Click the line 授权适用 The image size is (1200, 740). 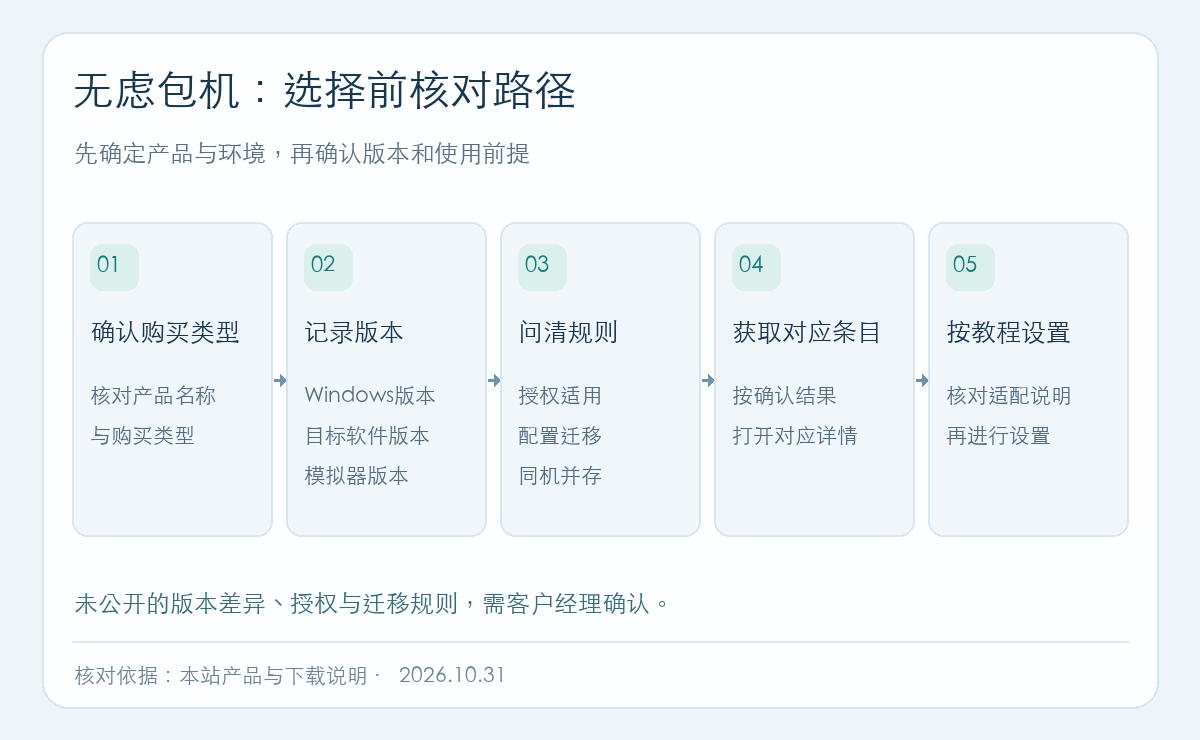pyautogui.click(x=560, y=395)
